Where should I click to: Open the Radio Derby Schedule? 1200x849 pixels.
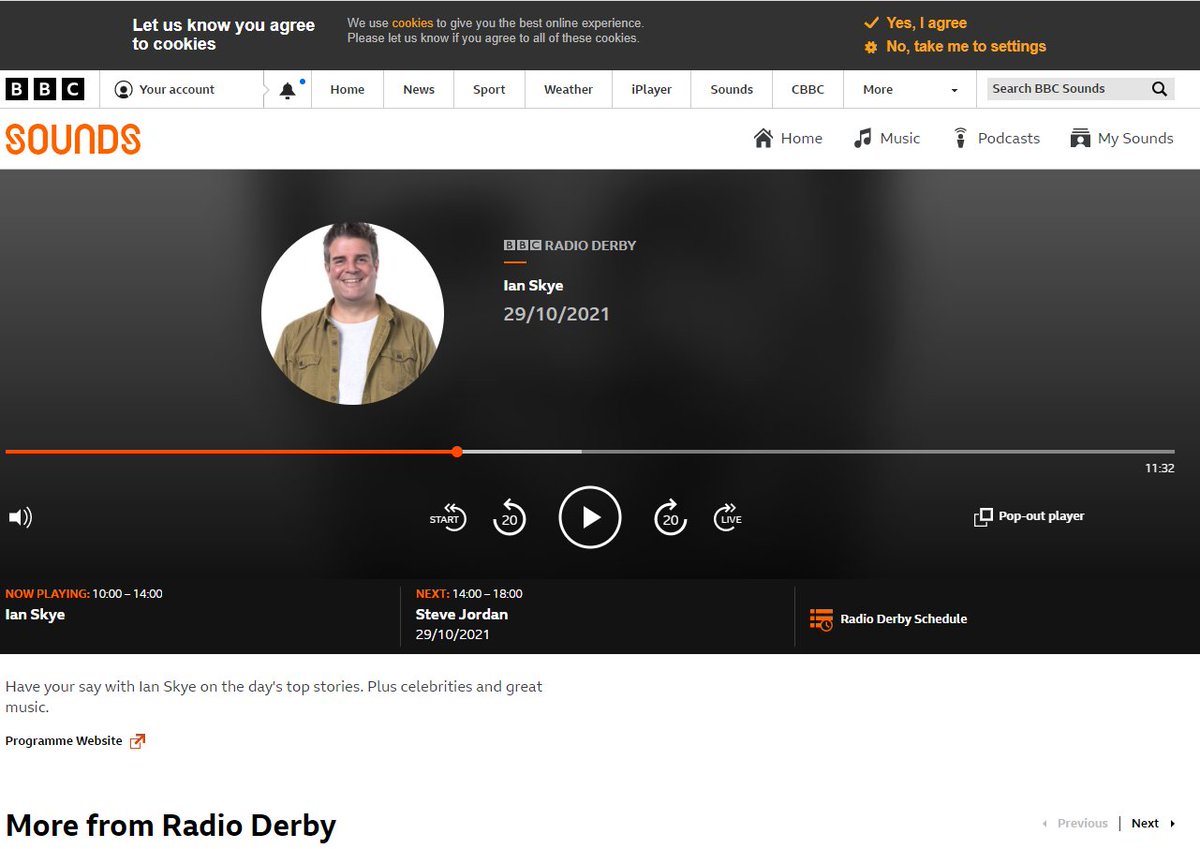tap(888, 619)
